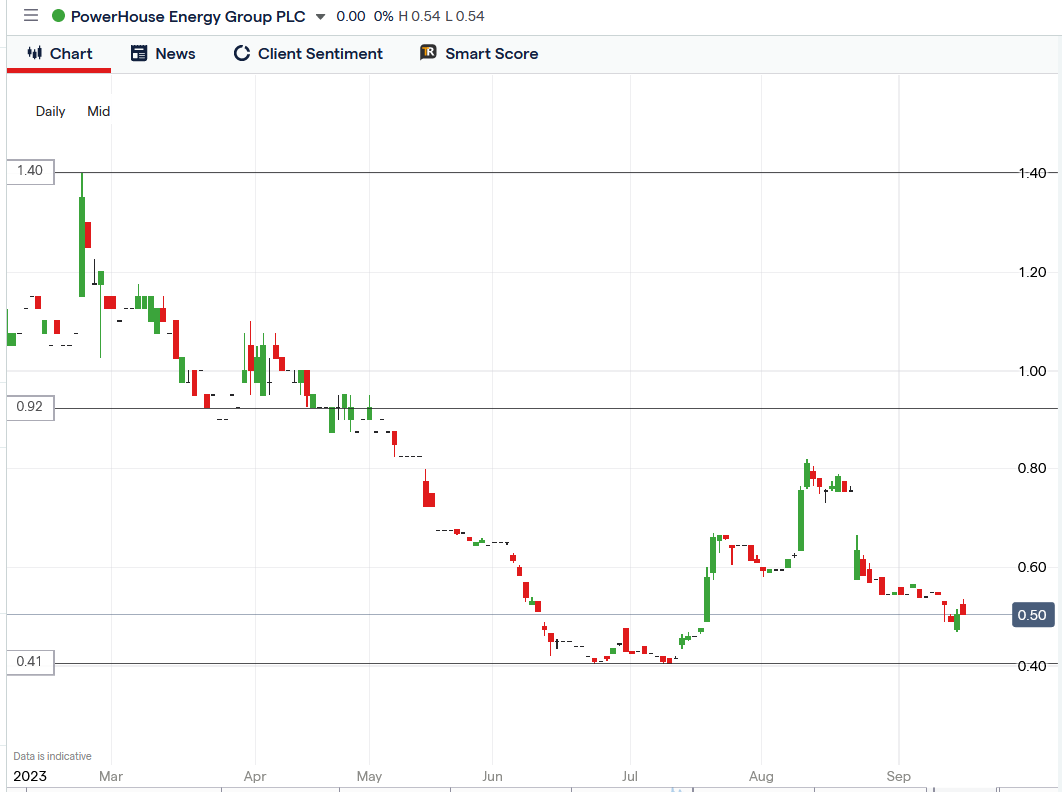Click the 0.60 price axis label
The image size is (1062, 792).
pyautogui.click(x=1032, y=567)
